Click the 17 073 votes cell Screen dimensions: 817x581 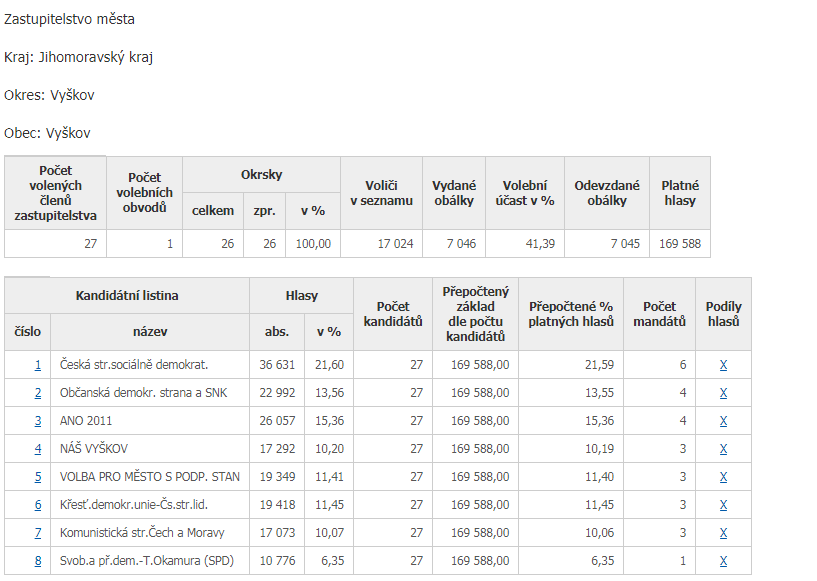point(277,533)
